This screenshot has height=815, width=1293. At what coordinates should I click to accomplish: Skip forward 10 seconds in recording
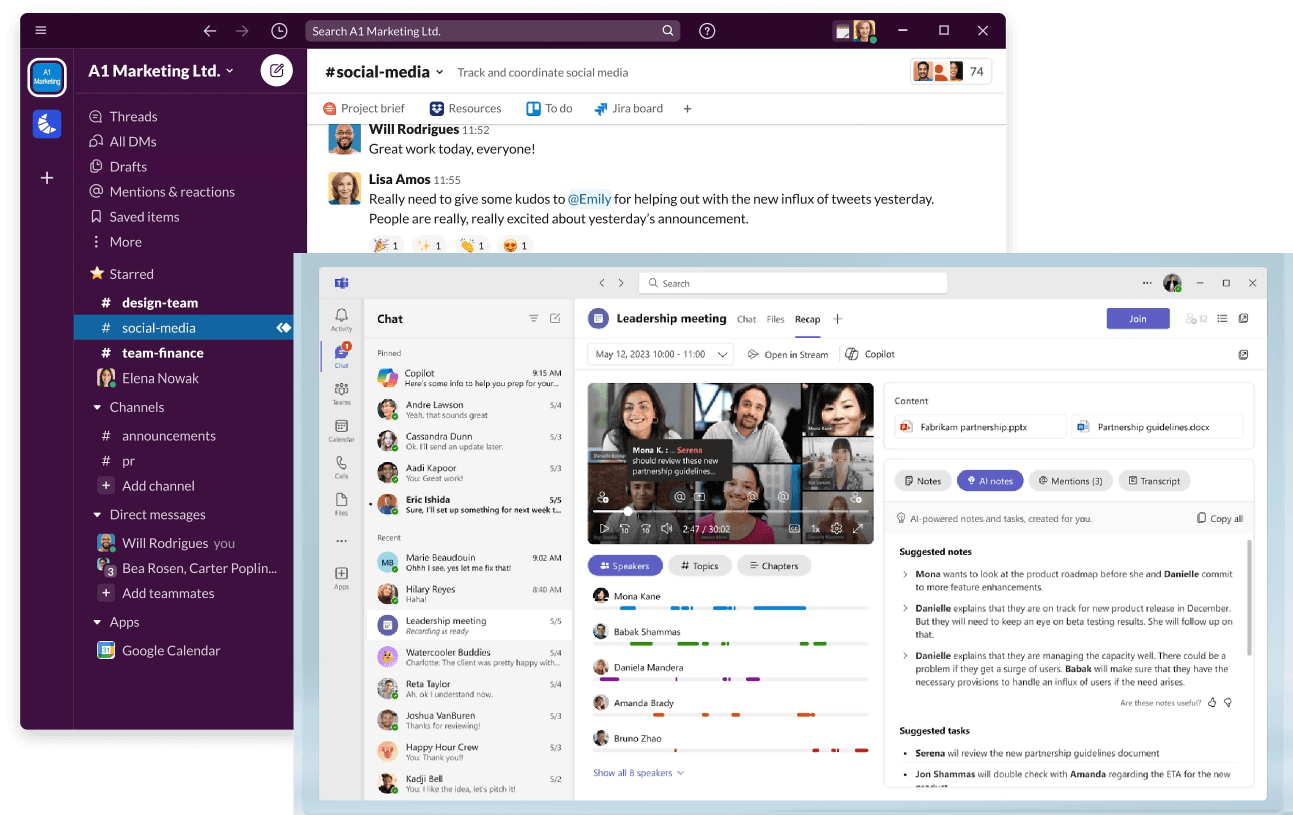pyautogui.click(x=646, y=529)
